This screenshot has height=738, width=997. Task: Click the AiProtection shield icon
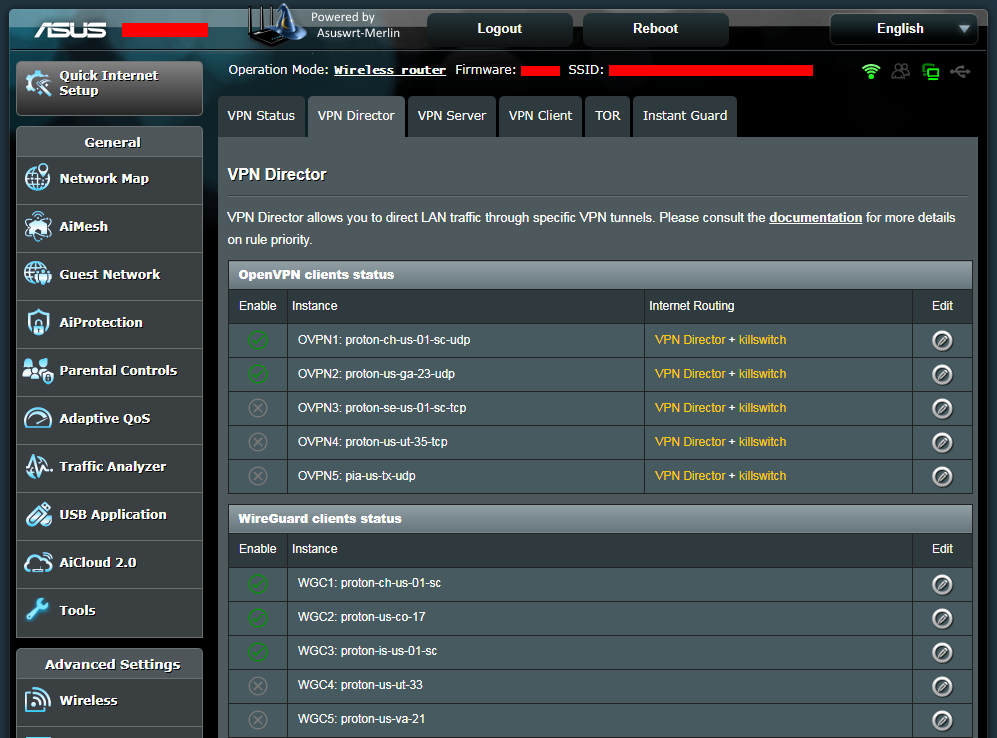38,322
